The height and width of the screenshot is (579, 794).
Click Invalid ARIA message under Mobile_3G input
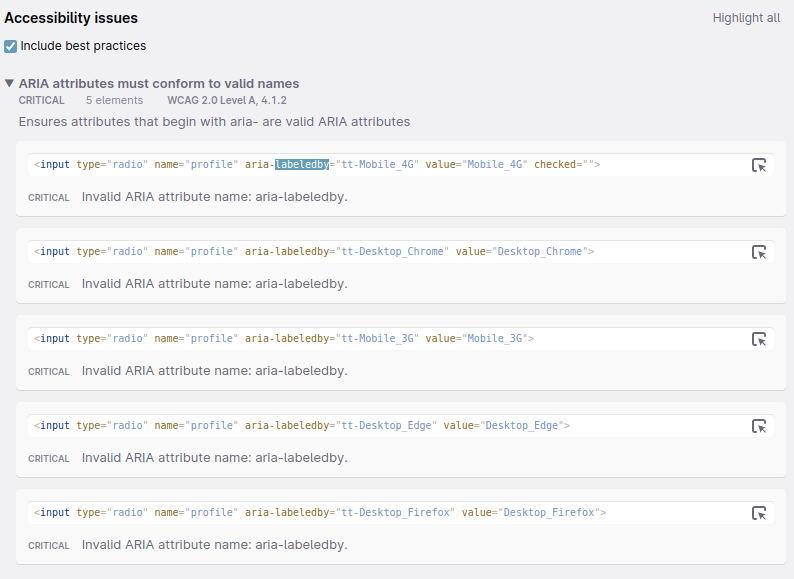(215, 371)
